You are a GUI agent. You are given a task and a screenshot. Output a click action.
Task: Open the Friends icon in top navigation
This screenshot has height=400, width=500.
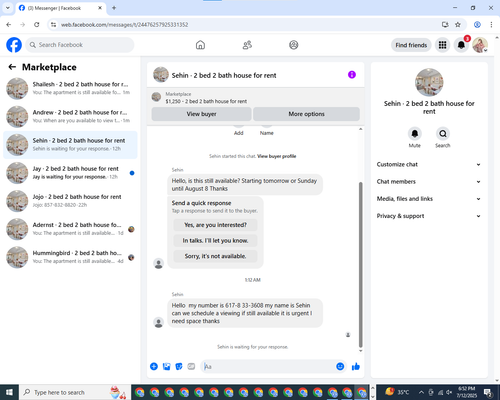[x=247, y=45]
